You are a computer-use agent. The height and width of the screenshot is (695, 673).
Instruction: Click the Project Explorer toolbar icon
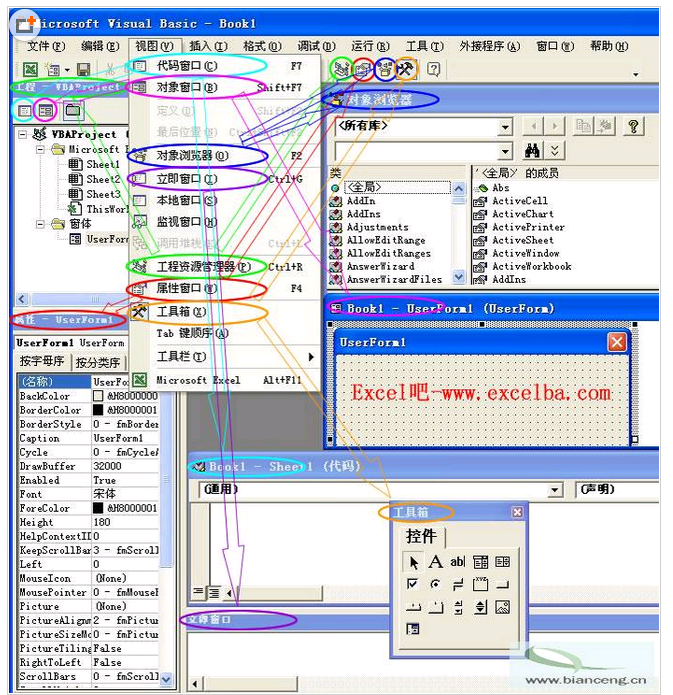(341, 69)
